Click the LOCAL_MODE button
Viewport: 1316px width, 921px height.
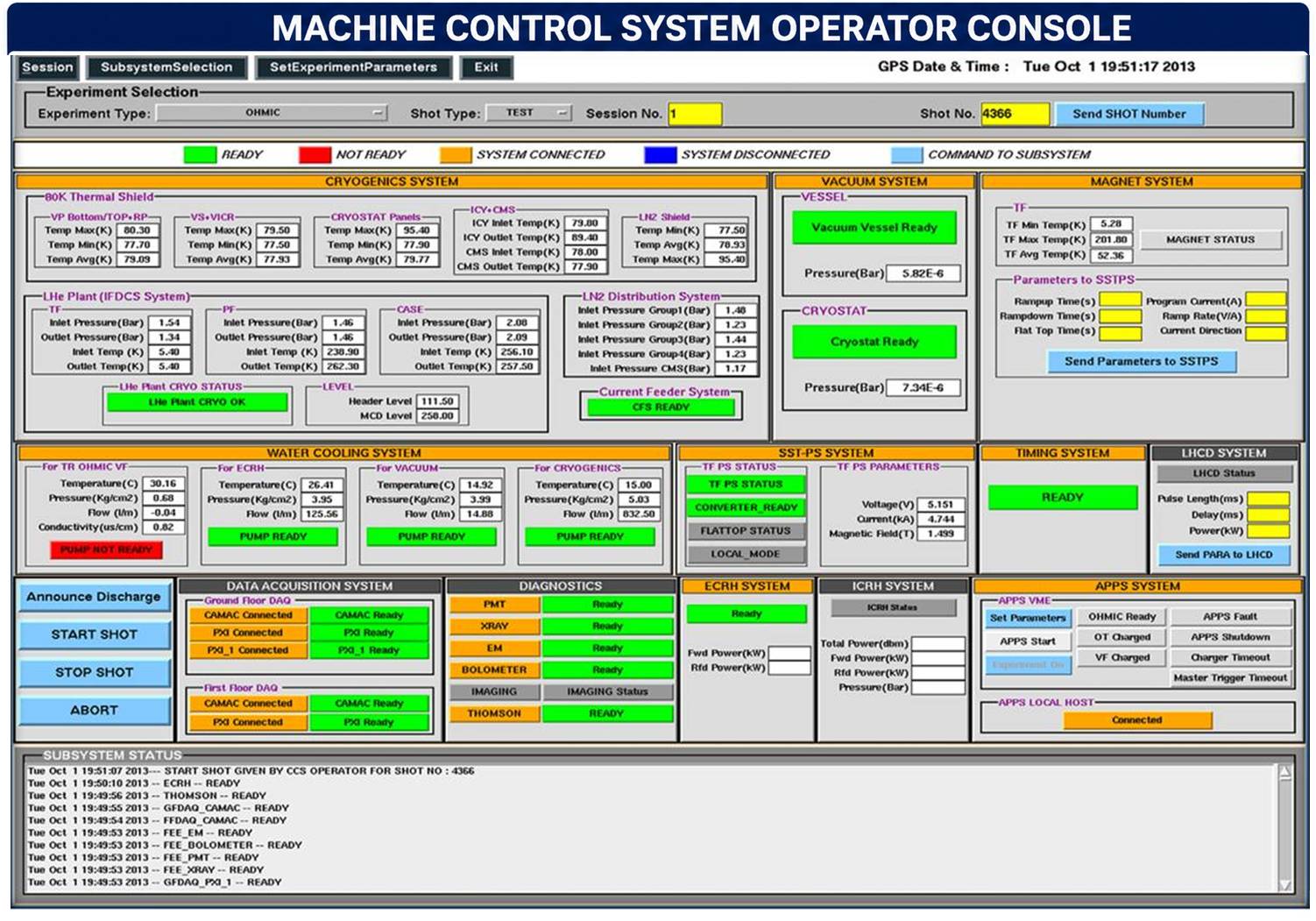(745, 554)
